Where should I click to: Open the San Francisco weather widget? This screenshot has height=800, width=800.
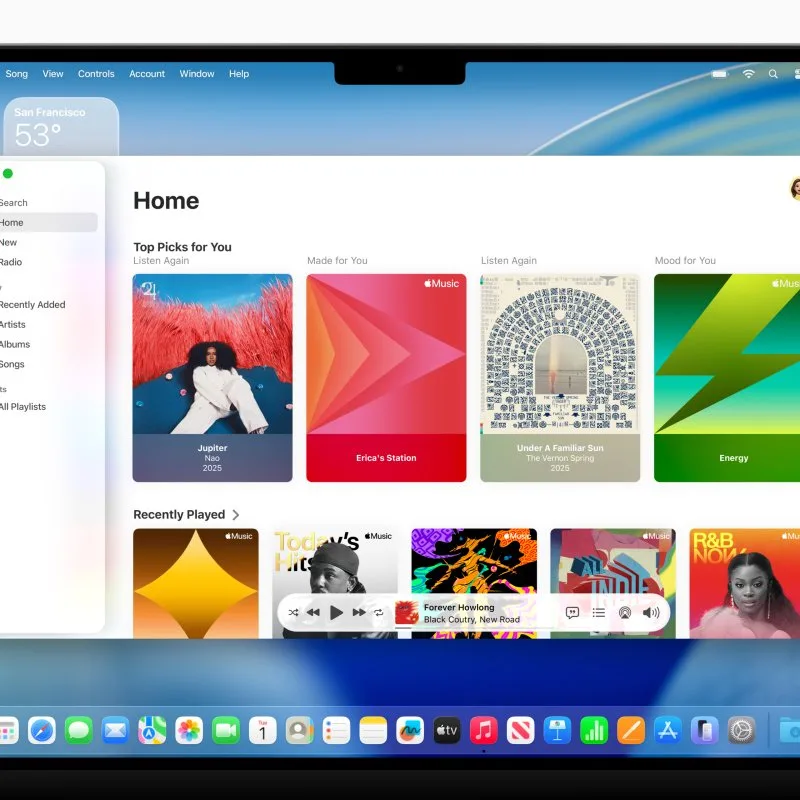pos(61,127)
